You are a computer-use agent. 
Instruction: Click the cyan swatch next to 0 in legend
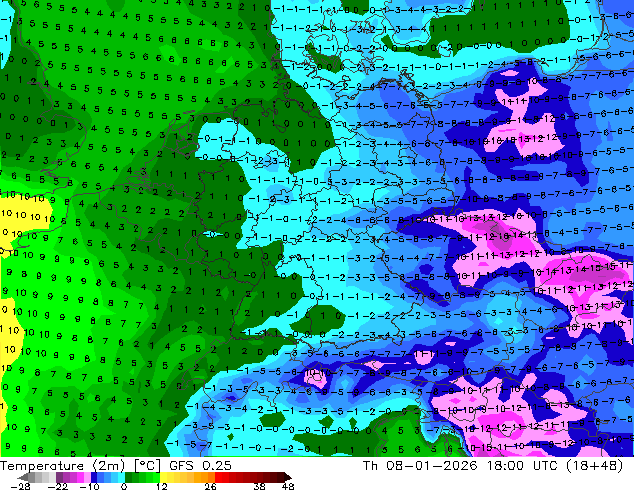121,477
